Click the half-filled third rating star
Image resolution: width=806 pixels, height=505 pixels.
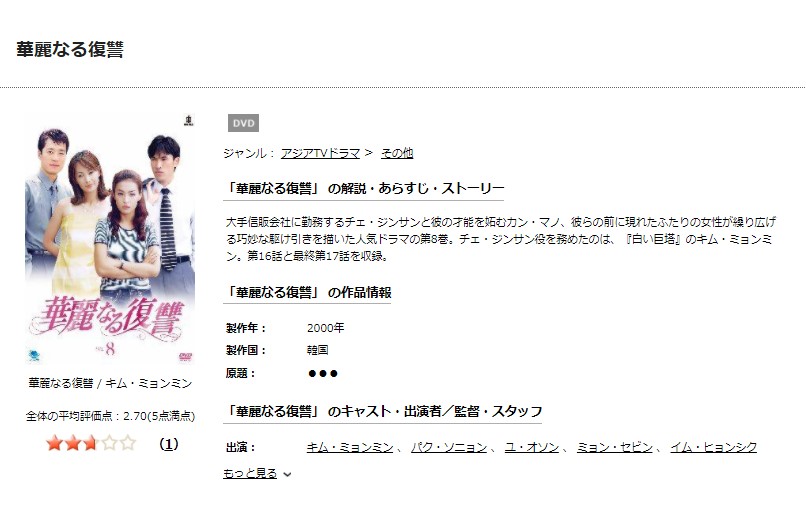tap(91, 443)
